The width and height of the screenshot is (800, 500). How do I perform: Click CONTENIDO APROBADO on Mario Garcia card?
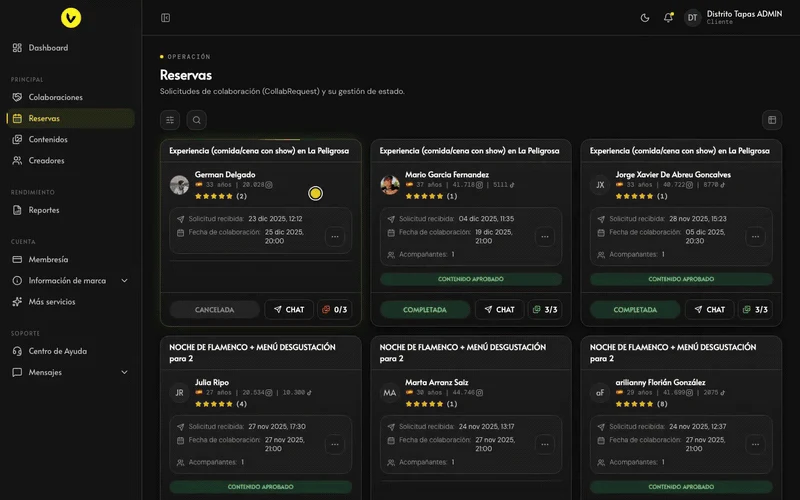471,279
